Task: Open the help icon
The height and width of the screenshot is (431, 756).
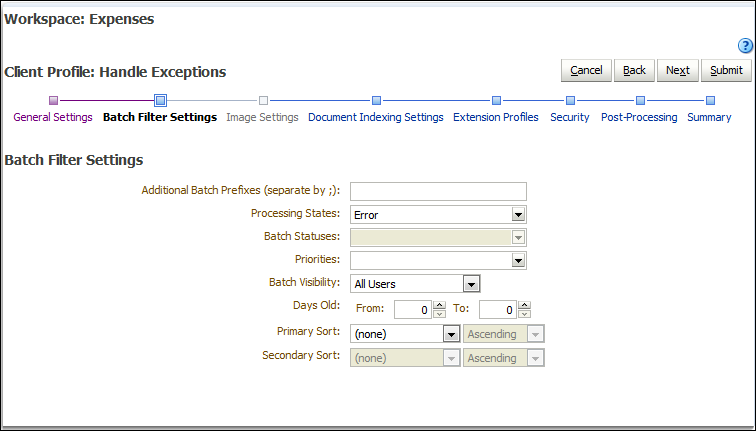Action: pyautogui.click(x=745, y=46)
